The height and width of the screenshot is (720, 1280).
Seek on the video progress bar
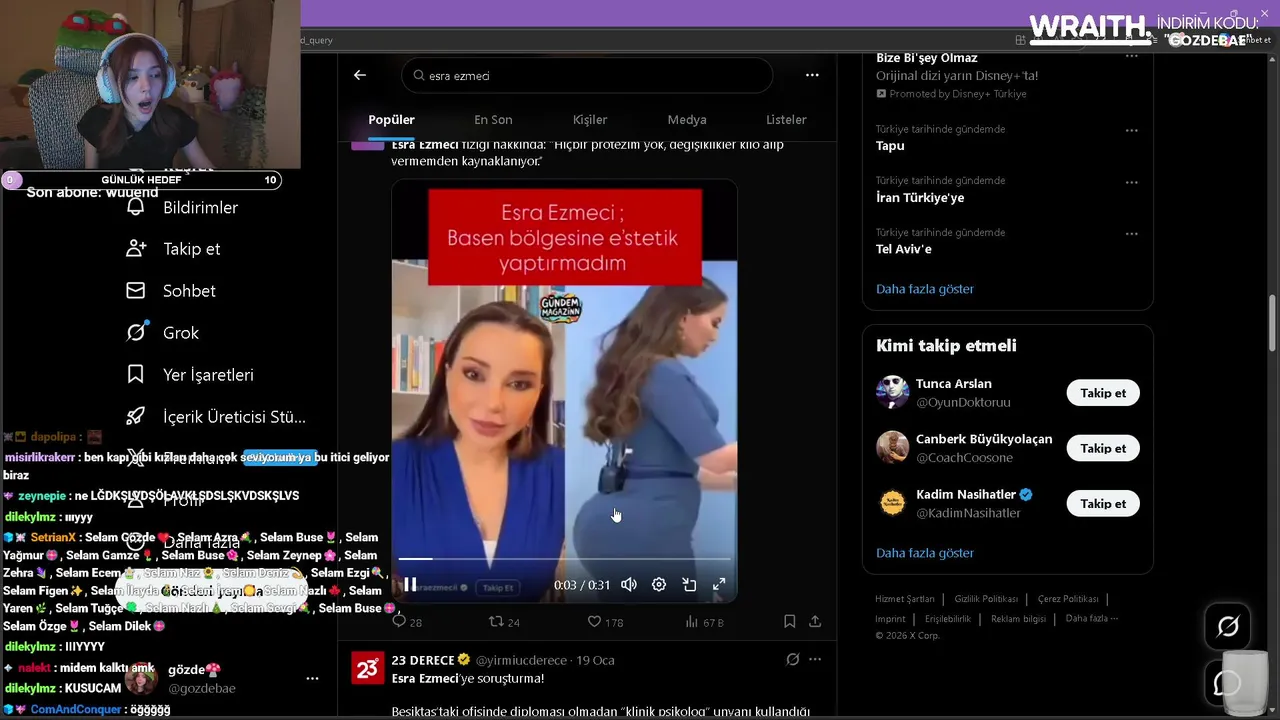[x=564, y=559]
